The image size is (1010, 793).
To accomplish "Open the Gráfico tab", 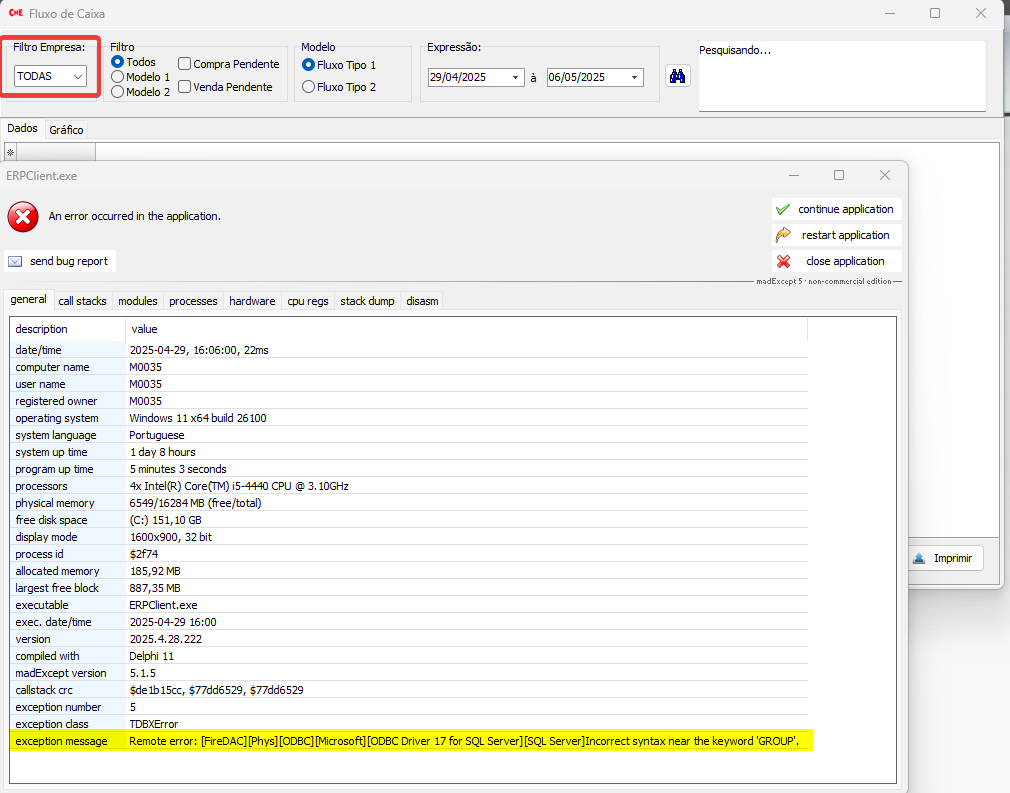I will coord(66,130).
